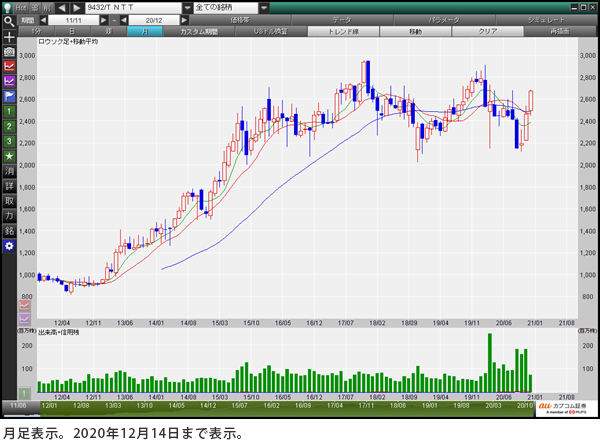Click the camera snapshot icon
The width and height of the screenshot is (600, 440).
(x=9, y=52)
